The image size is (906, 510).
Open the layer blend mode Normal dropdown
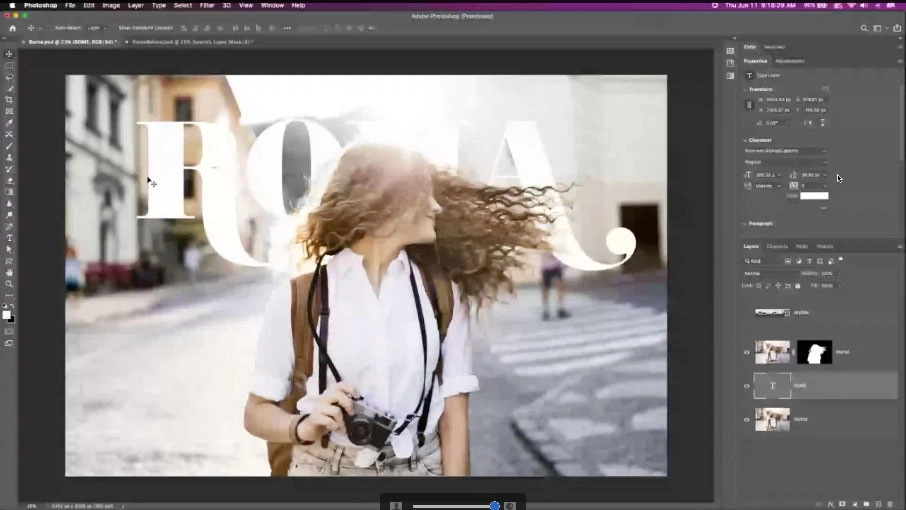tap(768, 273)
